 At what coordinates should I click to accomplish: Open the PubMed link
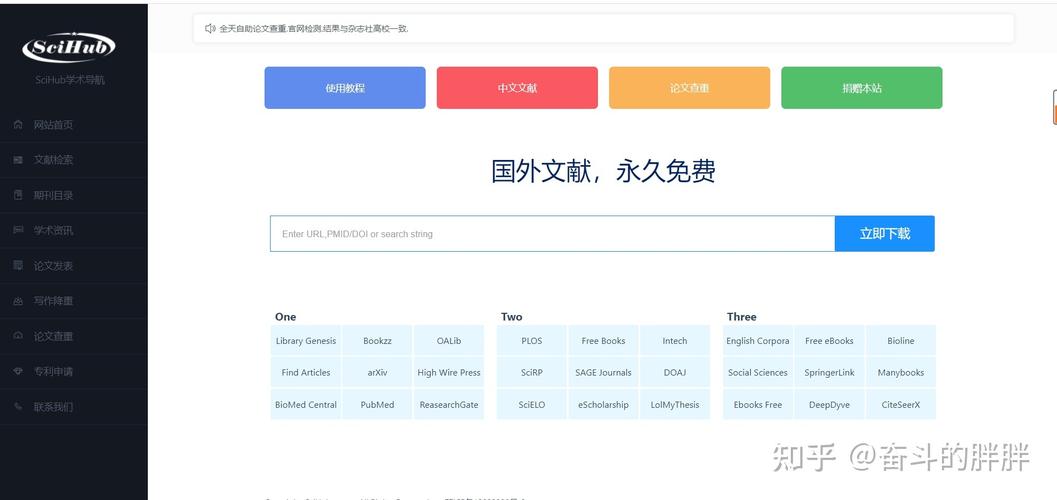378,404
